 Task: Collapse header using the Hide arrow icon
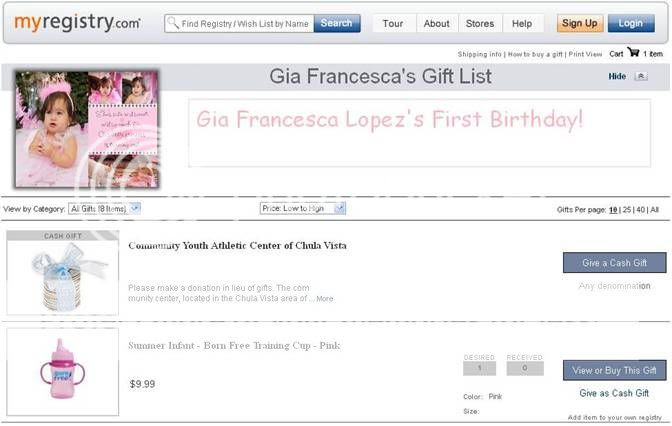(641, 76)
